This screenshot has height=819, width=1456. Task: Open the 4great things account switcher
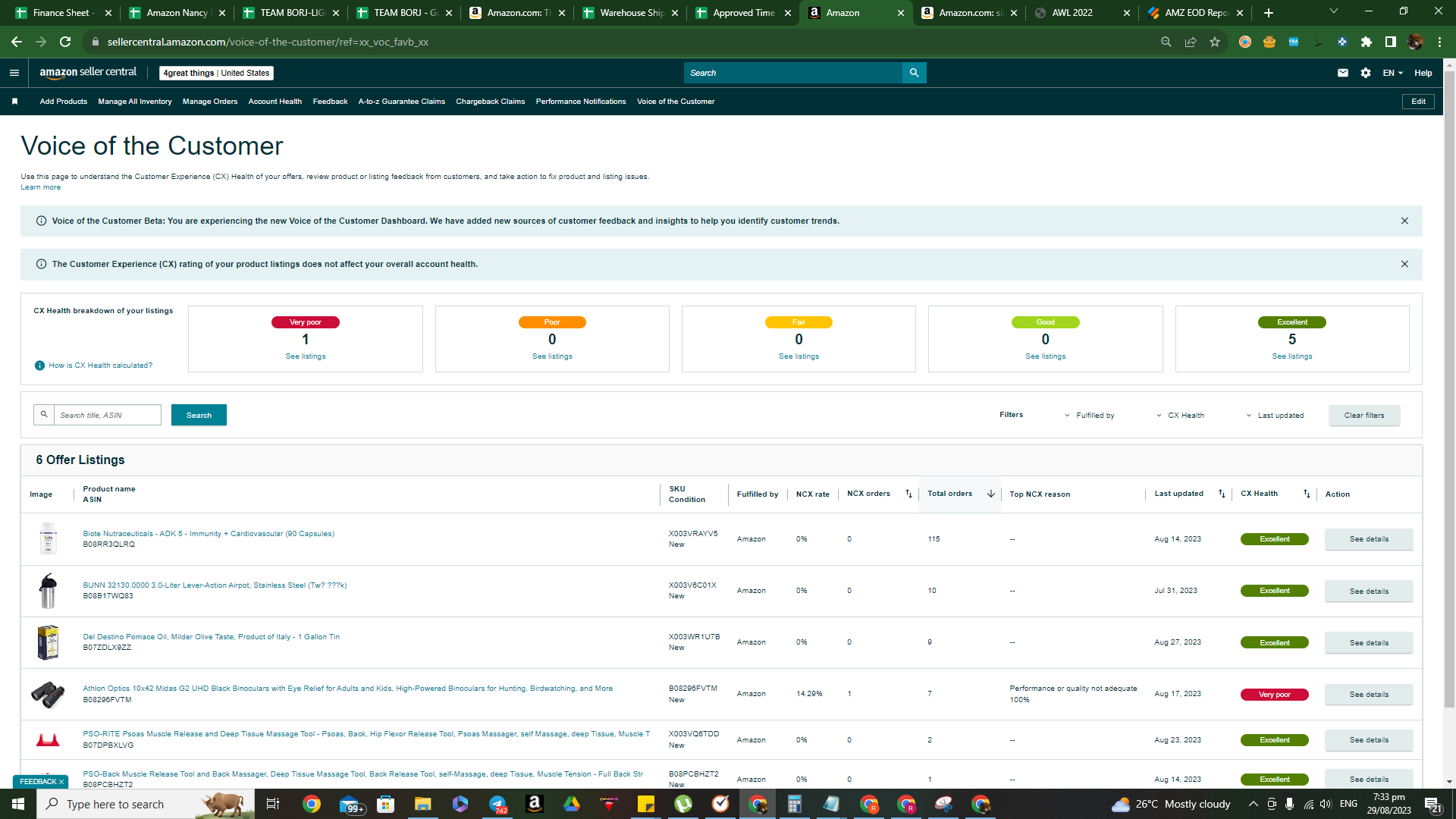[x=216, y=73]
